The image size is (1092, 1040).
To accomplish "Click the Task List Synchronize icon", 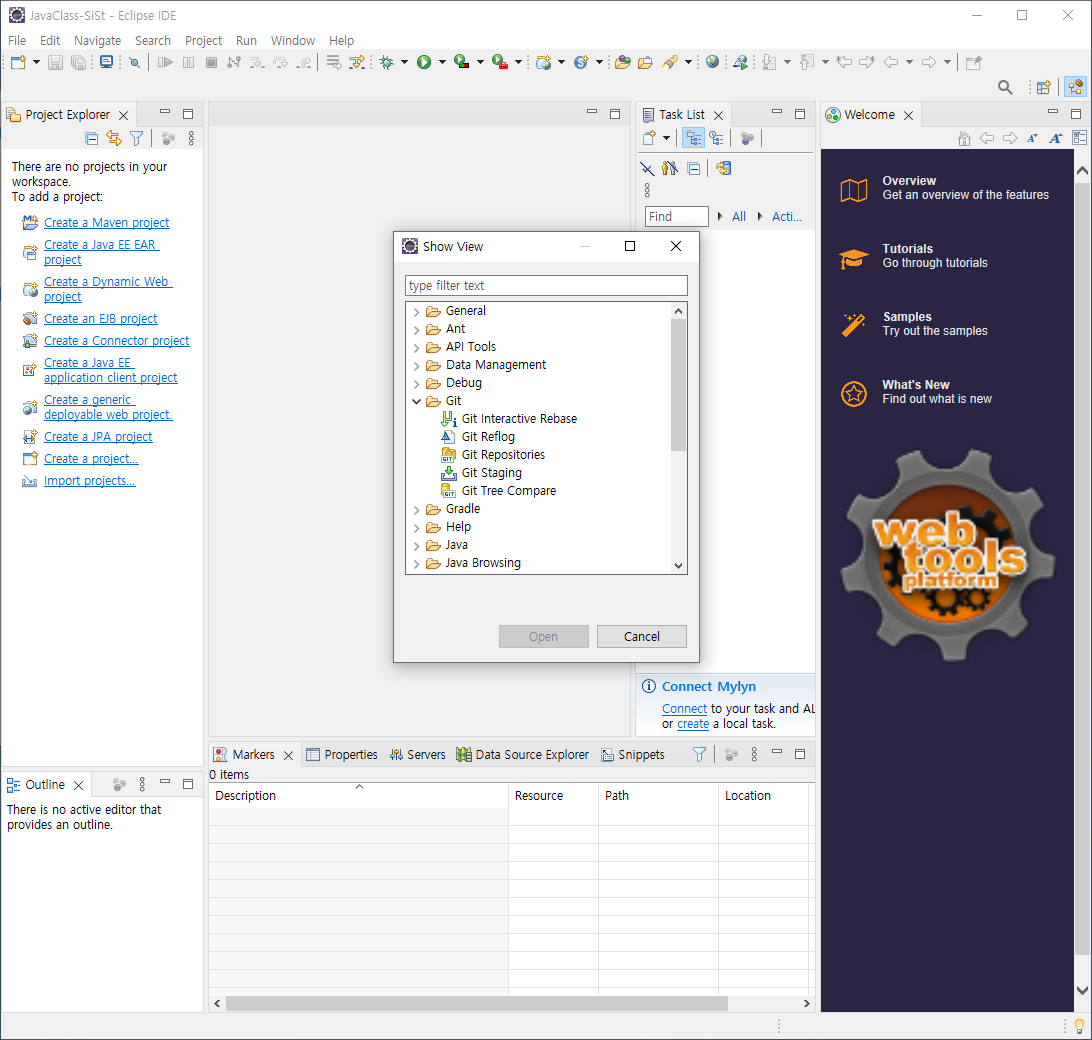I will coord(724,168).
